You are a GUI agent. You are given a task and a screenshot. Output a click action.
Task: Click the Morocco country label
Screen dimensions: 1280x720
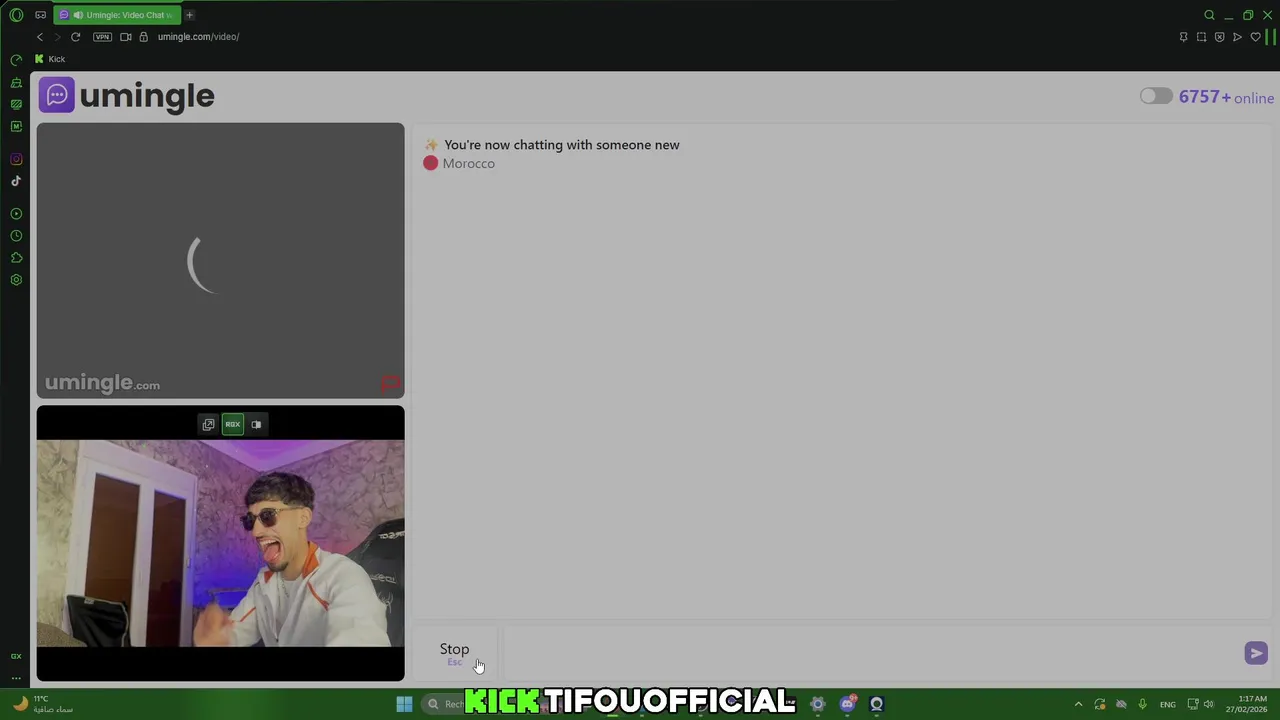[468, 163]
